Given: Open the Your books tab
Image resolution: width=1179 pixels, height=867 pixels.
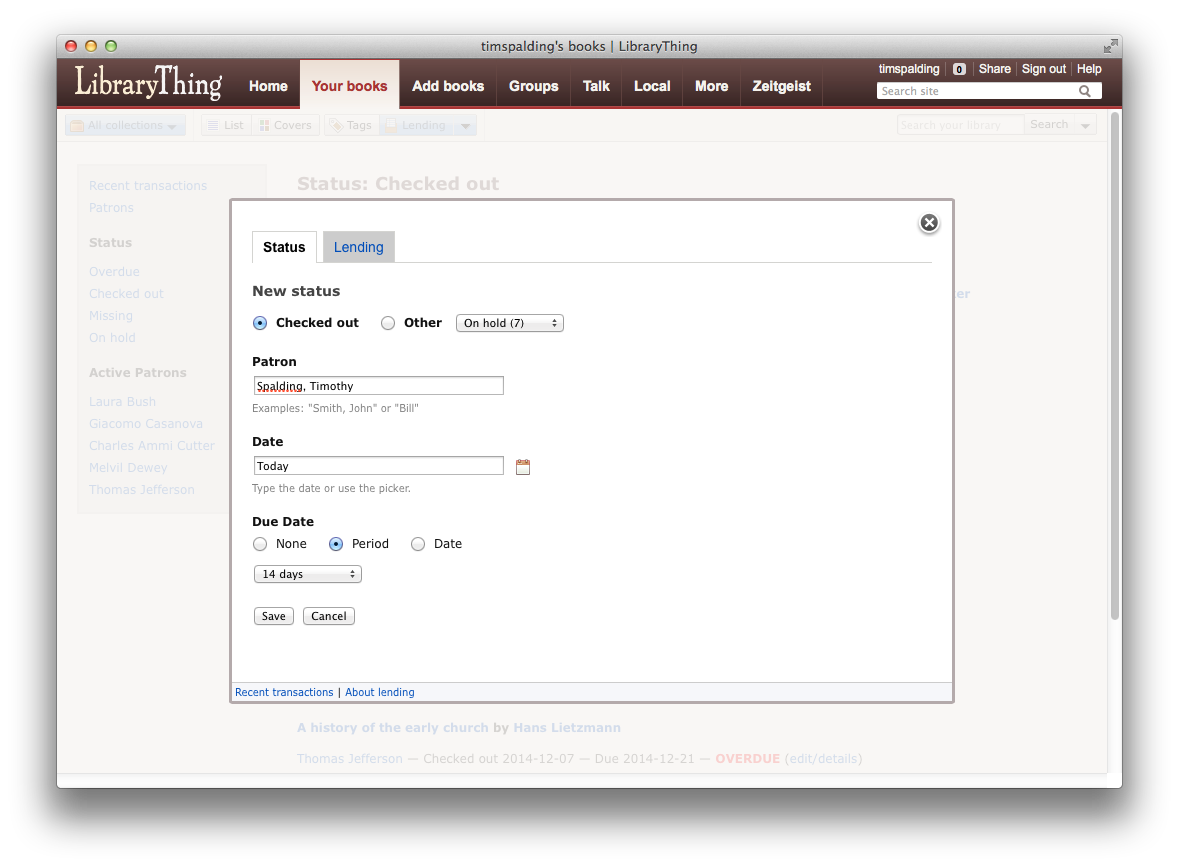Looking at the screenshot, I should tap(350, 86).
